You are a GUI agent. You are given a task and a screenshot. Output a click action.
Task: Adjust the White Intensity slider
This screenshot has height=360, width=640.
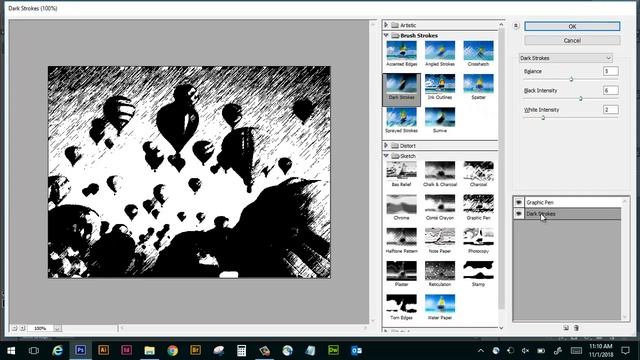coord(543,118)
